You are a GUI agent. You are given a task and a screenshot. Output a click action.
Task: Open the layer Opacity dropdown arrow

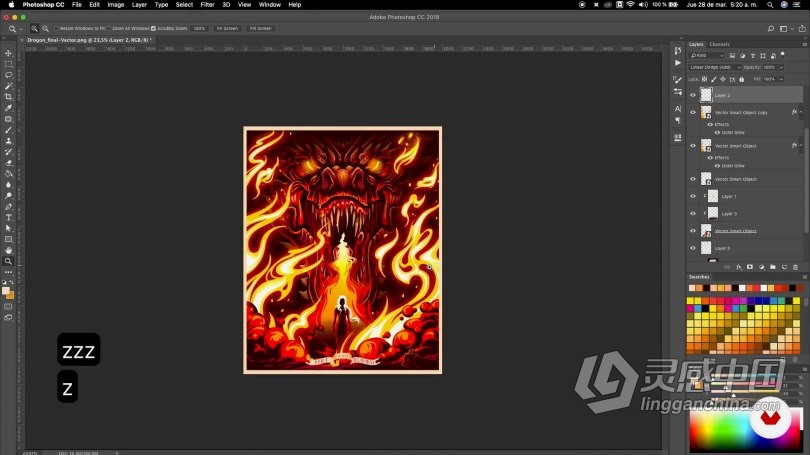coord(781,67)
